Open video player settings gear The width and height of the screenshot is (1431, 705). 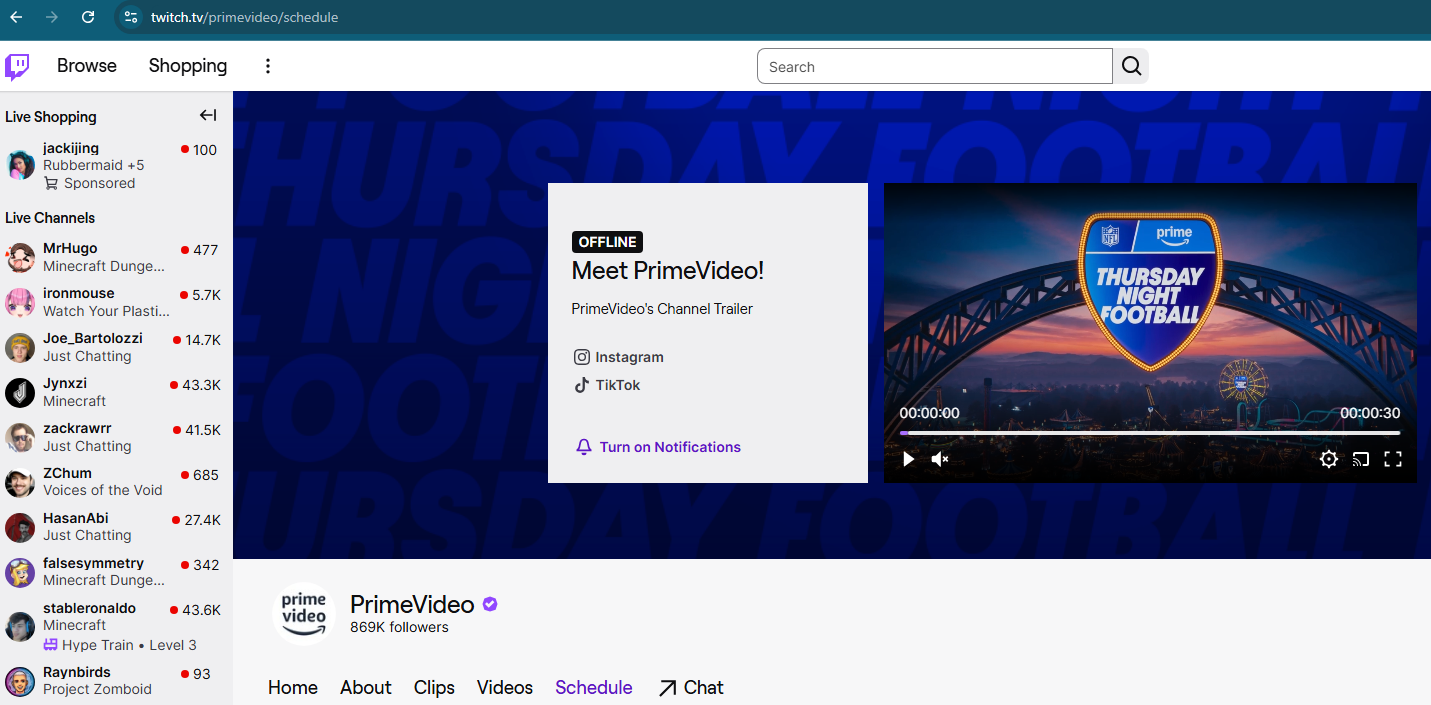click(1329, 459)
